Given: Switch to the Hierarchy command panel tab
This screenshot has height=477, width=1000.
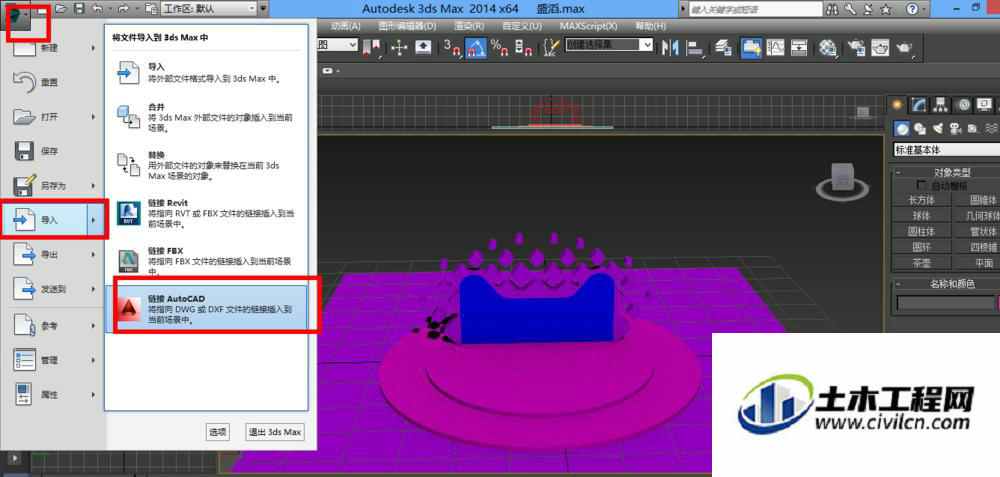Looking at the screenshot, I should pos(940,105).
